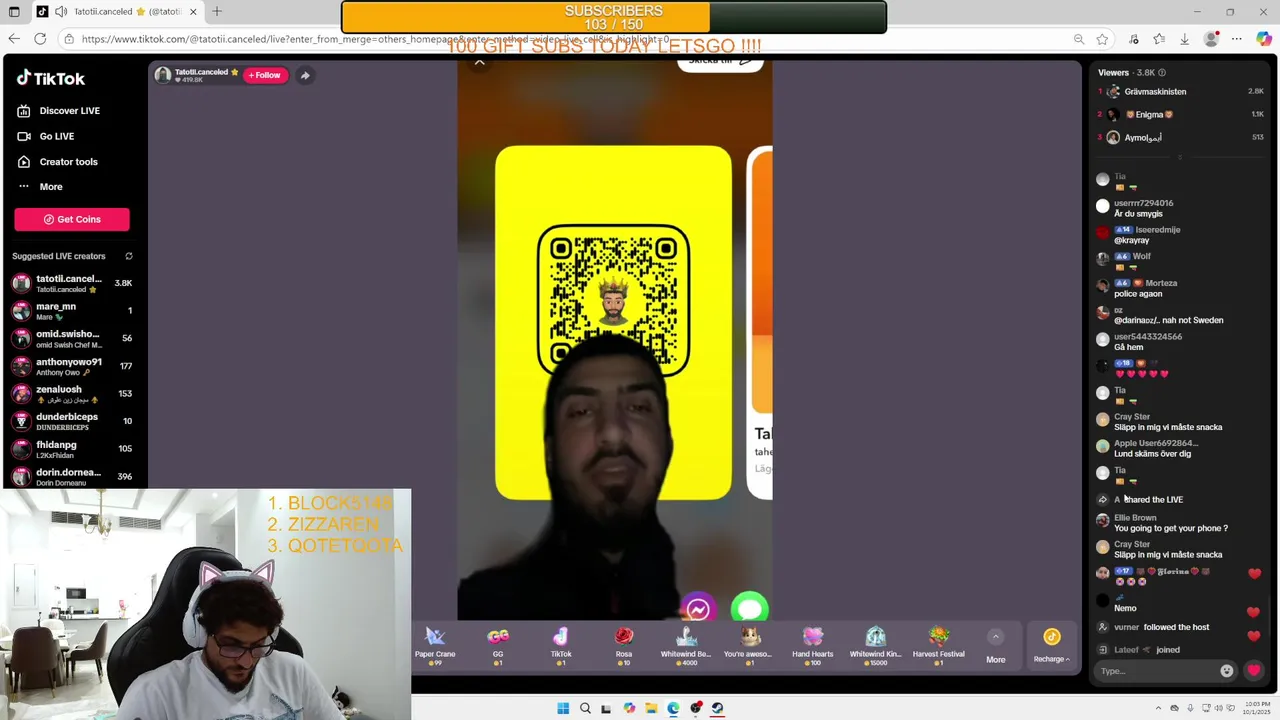This screenshot has height=720, width=1280.
Task: Open the Recharge coins menu
Action: tap(1051, 646)
